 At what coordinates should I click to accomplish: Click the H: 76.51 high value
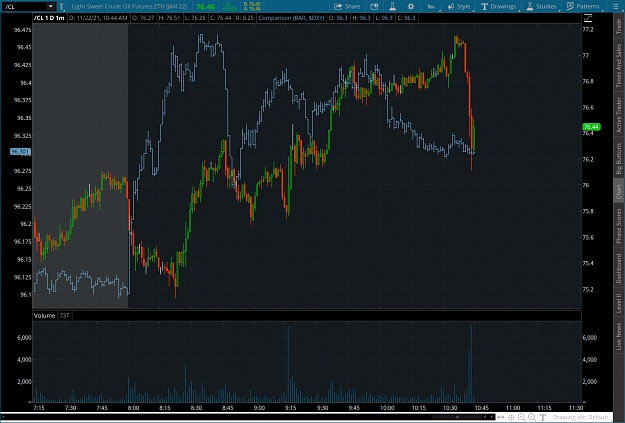point(169,18)
